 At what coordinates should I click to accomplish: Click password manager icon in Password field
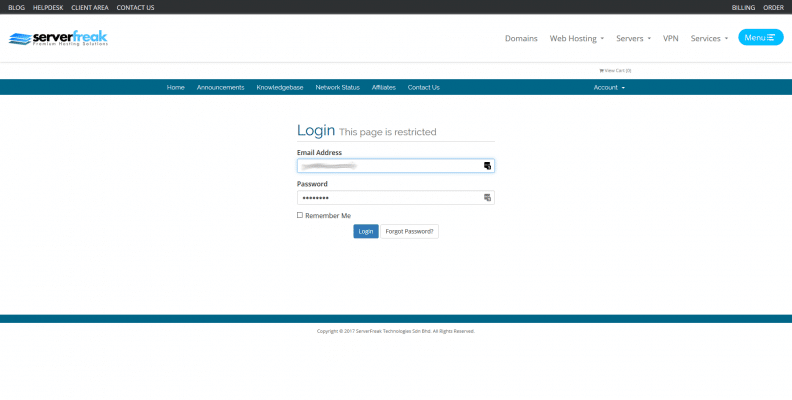tap(487, 198)
